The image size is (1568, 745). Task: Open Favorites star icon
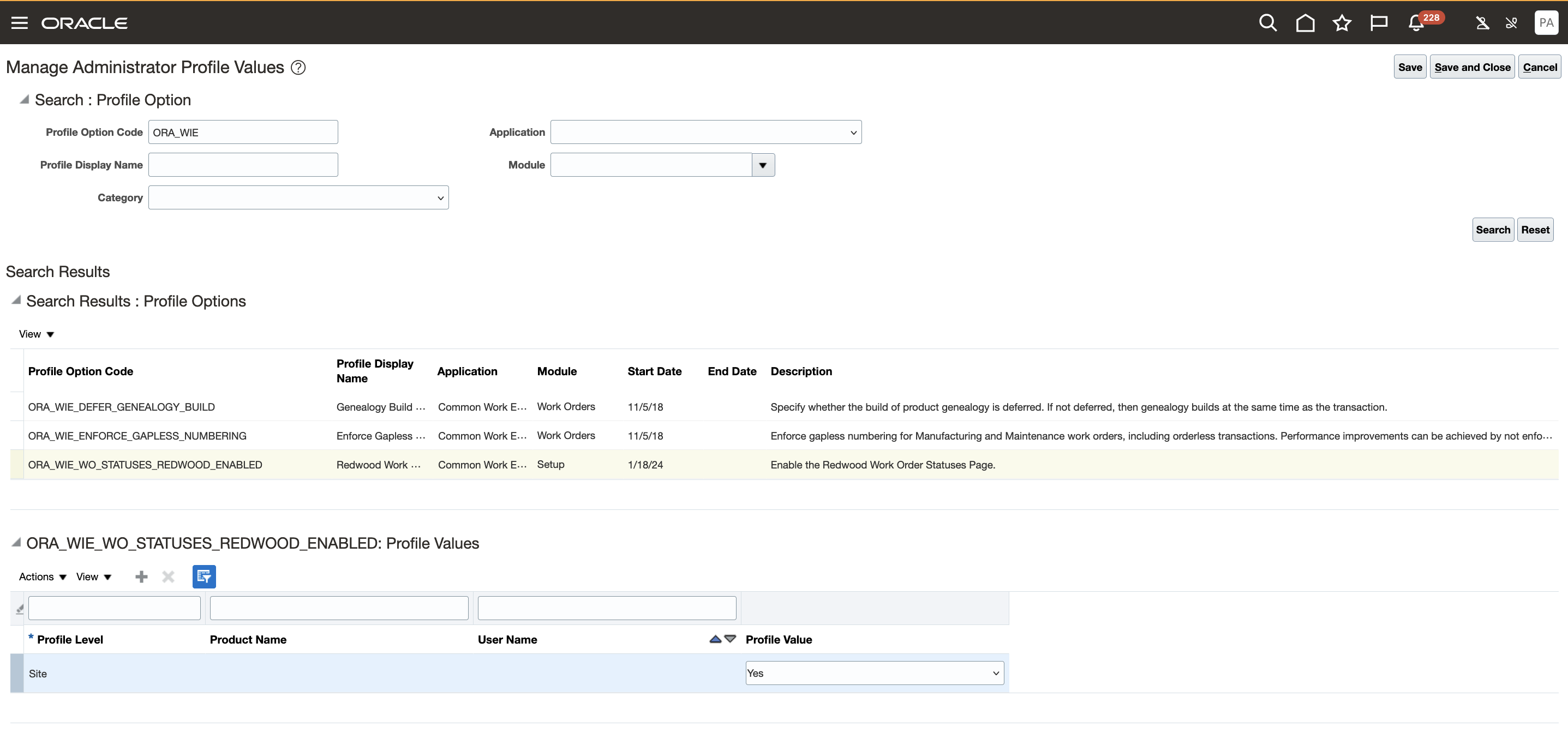(1342, 23)
